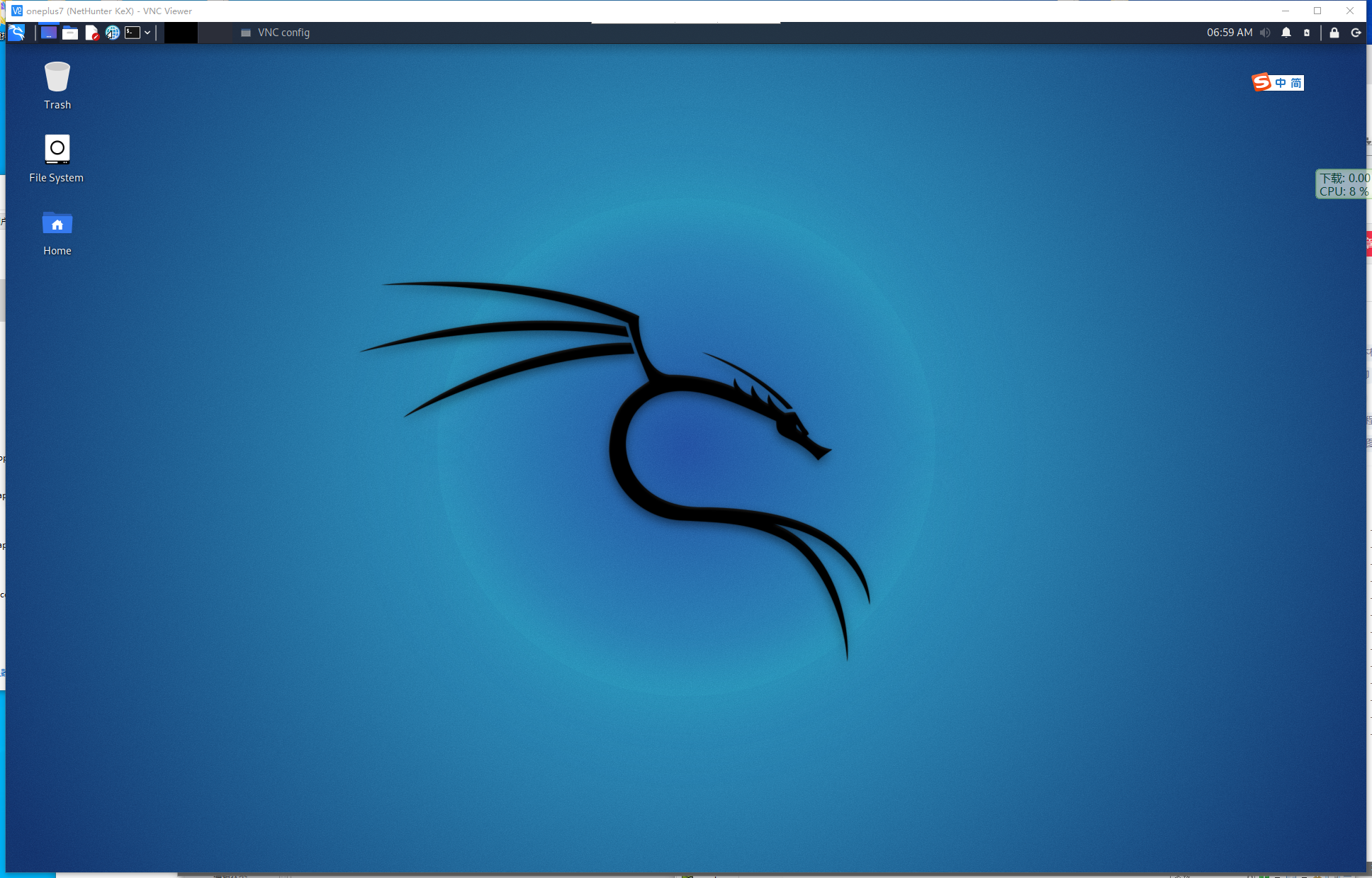Click the Show Desktop panel icon
The height and width of the screenshot is (878, 1372).
coord(48,33)
